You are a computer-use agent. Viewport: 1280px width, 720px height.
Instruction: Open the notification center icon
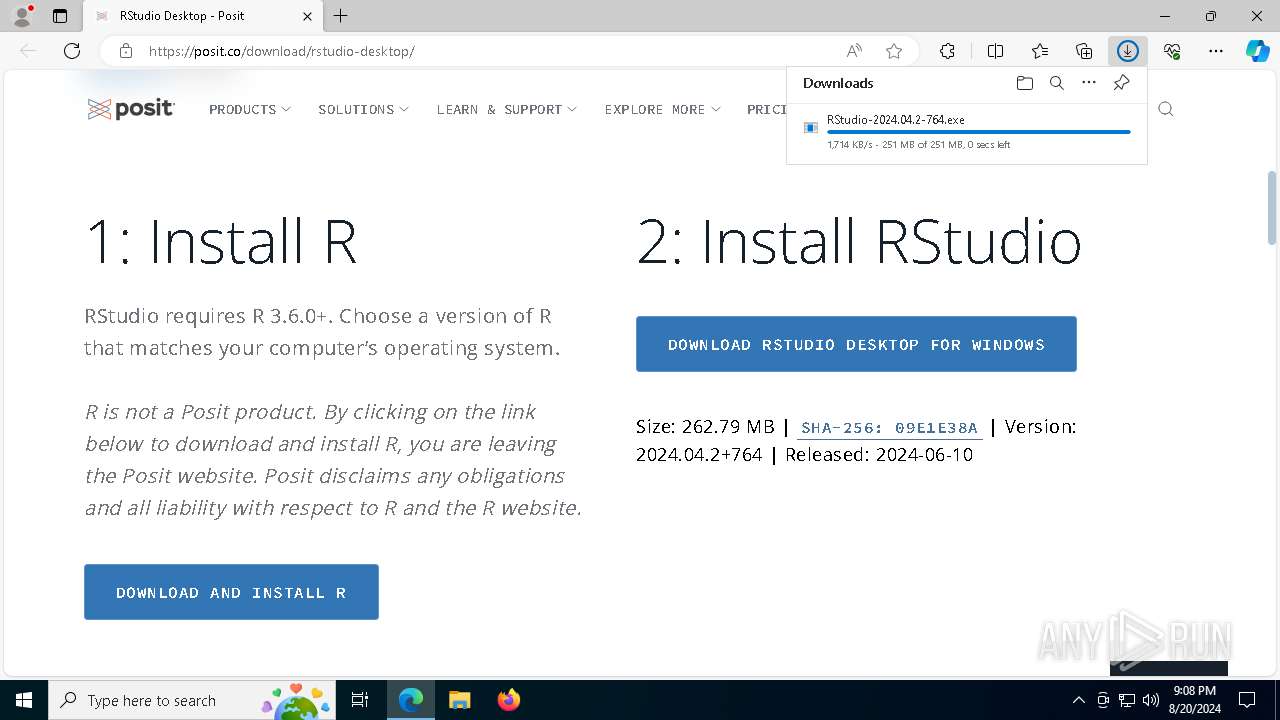1247,700
